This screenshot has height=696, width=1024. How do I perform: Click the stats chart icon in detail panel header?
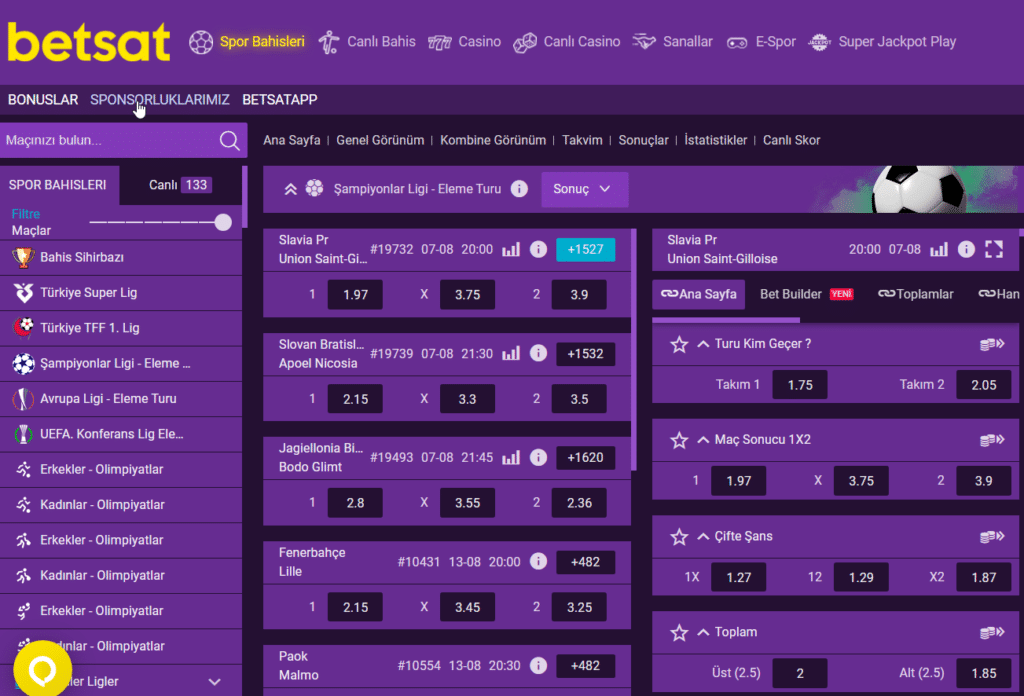pos(938,249)
